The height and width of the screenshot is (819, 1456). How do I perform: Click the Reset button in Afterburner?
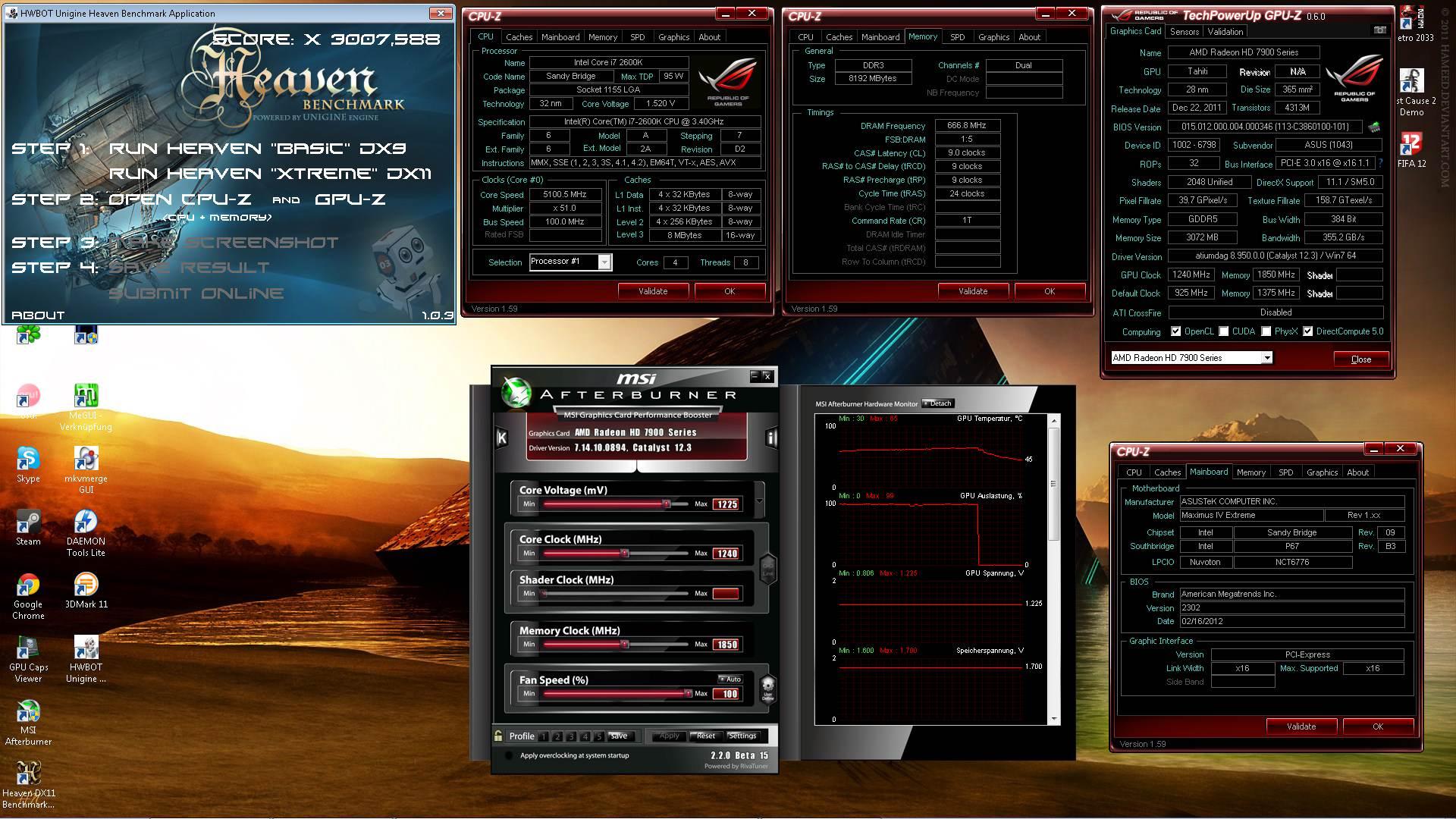click(x=705, y=736)
